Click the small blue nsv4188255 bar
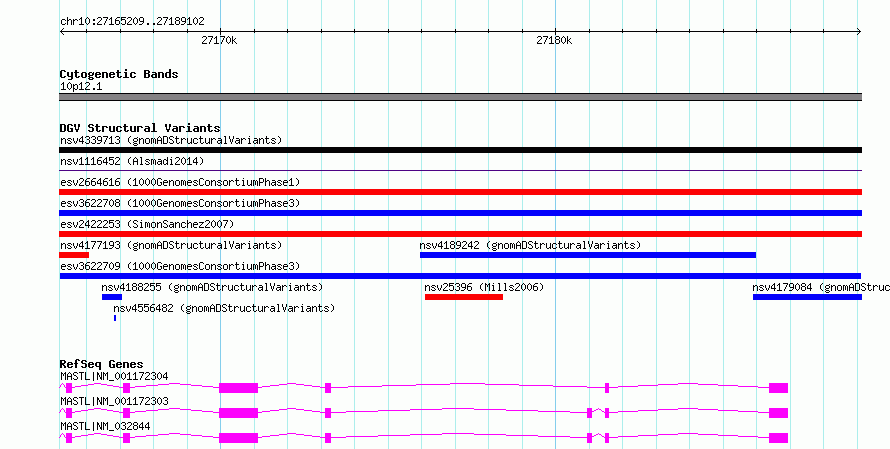The image size is (890, 449). 112,297
